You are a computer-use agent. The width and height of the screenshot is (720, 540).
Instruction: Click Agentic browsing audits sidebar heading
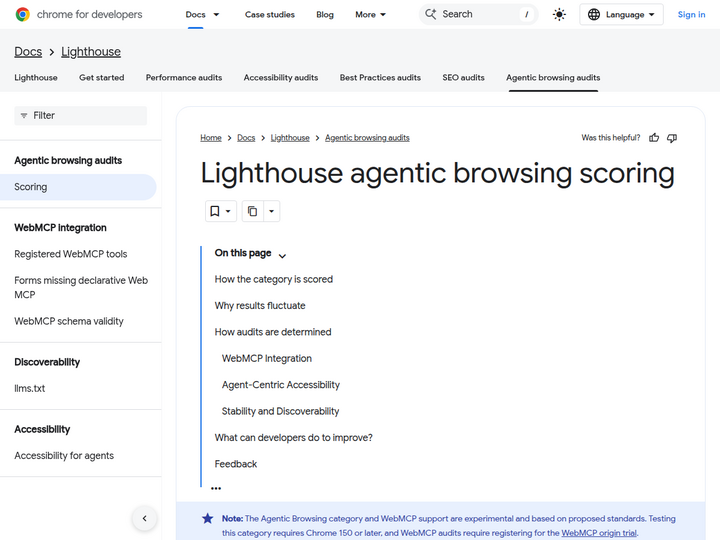[x=68, y=161]
